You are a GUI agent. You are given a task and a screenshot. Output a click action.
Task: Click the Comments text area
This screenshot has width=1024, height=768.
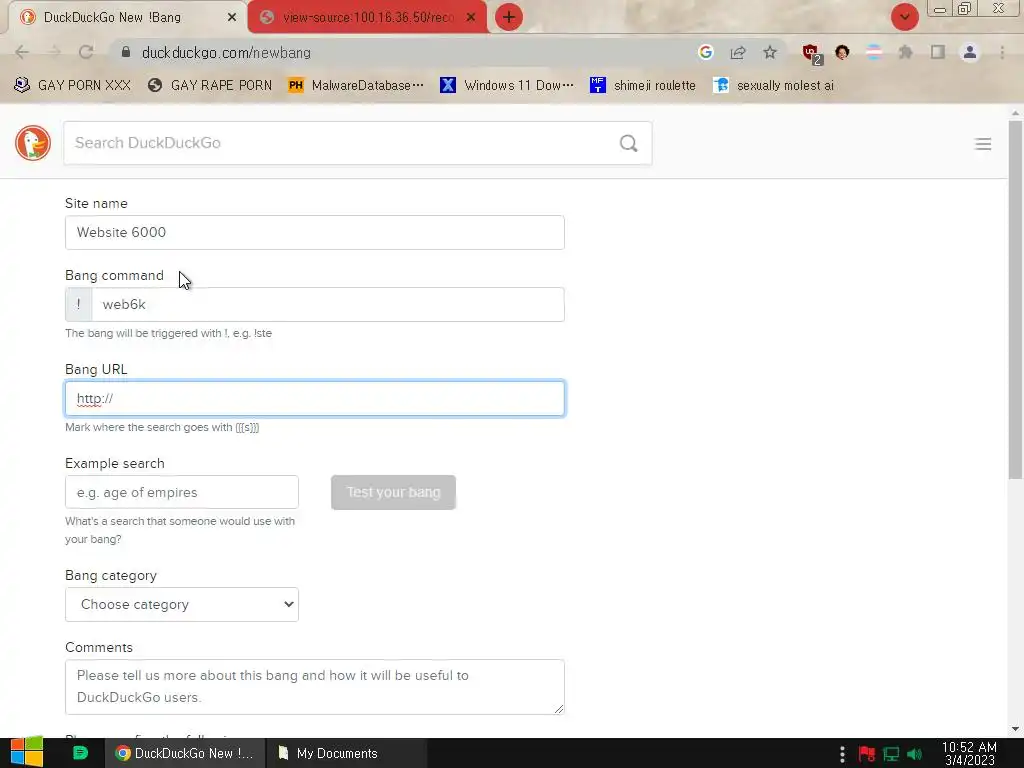315,686
